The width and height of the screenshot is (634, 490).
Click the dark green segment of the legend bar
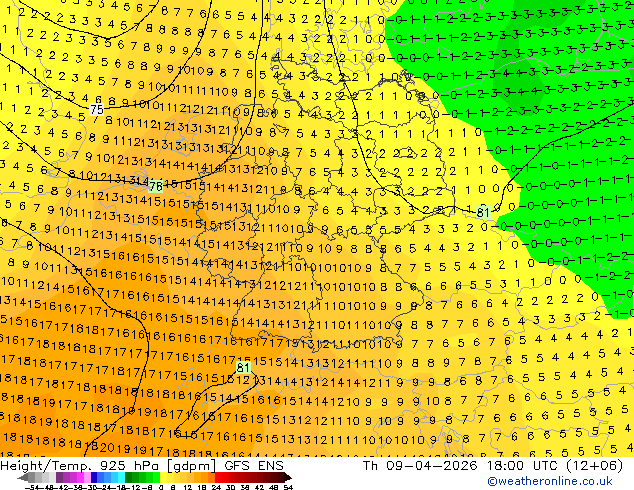tap(128, 478)
